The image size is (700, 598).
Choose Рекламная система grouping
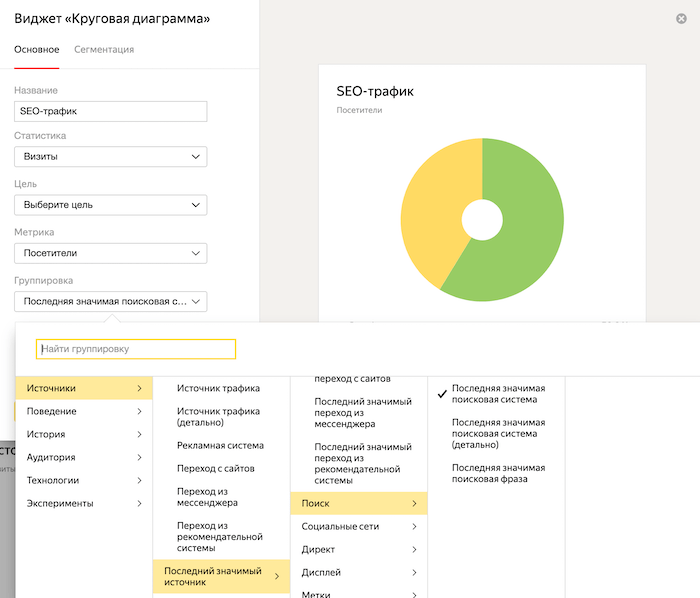(x=220, y=445)
